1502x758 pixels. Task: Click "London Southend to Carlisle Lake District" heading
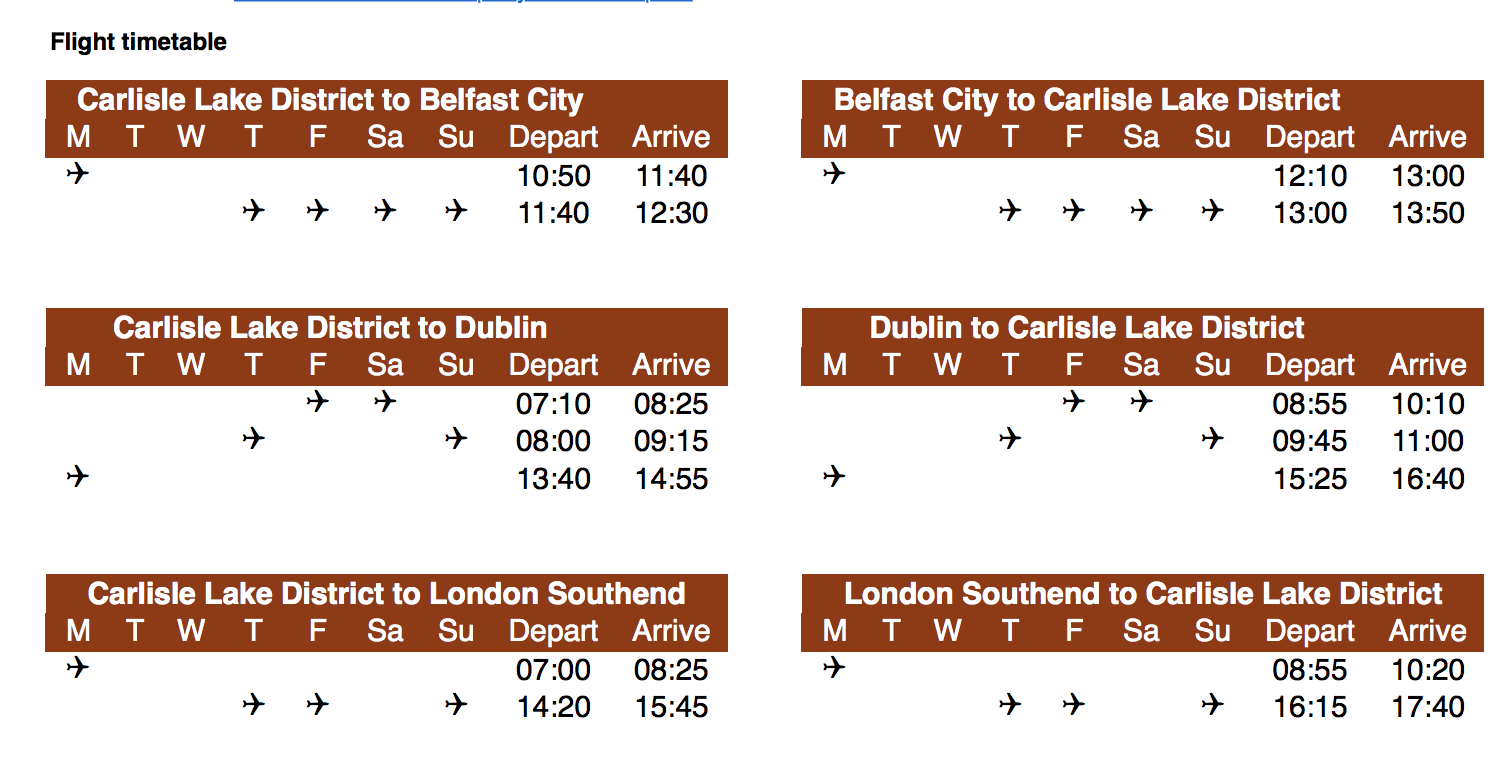coord(1143,594)
